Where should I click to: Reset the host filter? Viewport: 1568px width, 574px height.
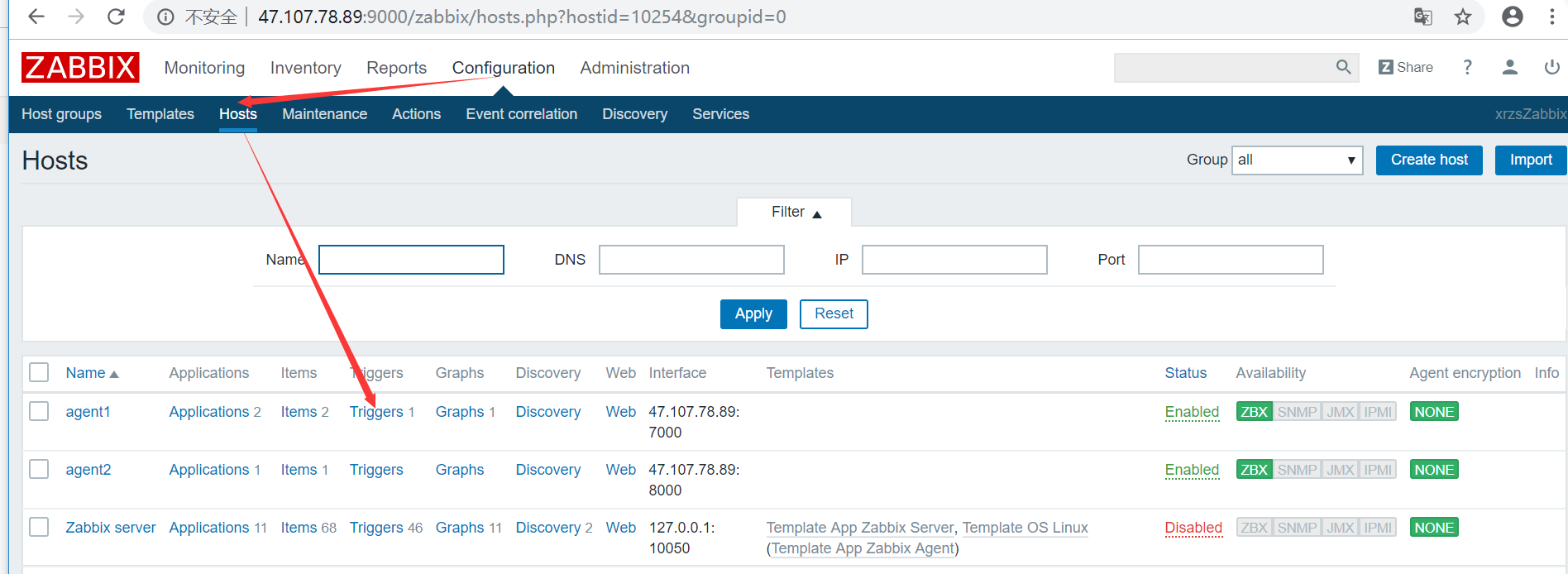834,313
